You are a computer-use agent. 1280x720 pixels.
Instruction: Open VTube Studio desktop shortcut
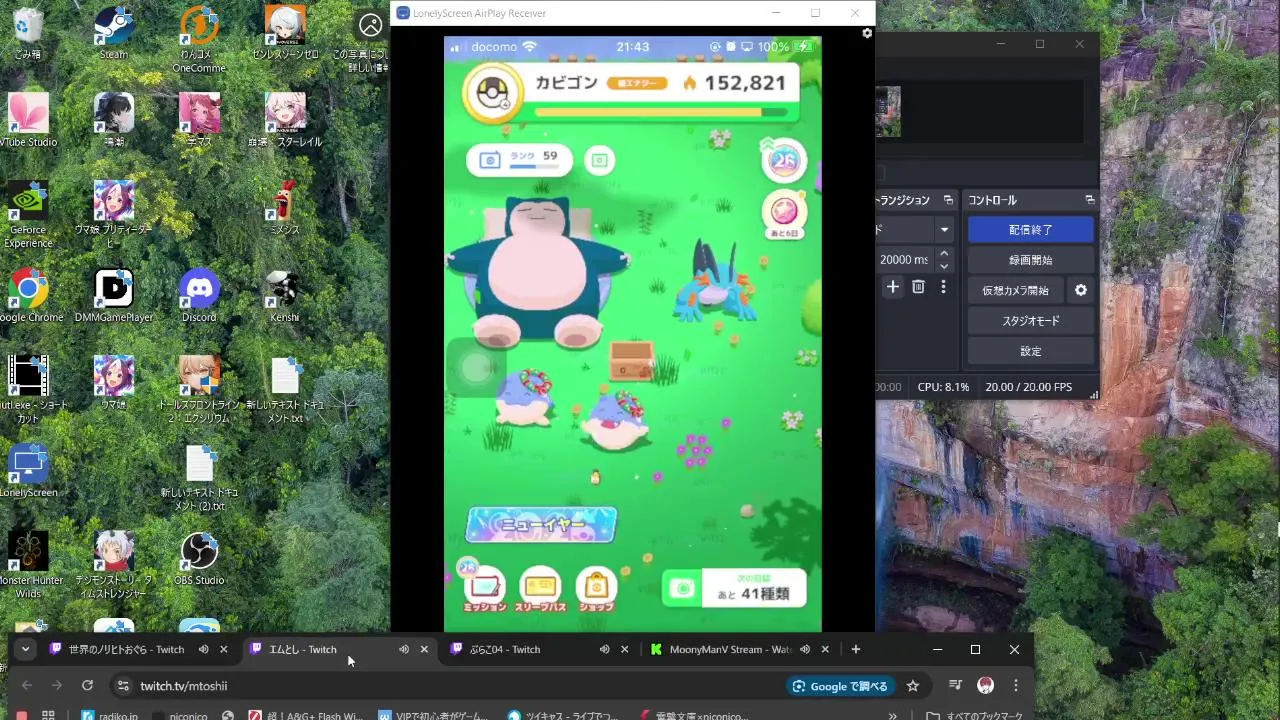click(28, 121)
